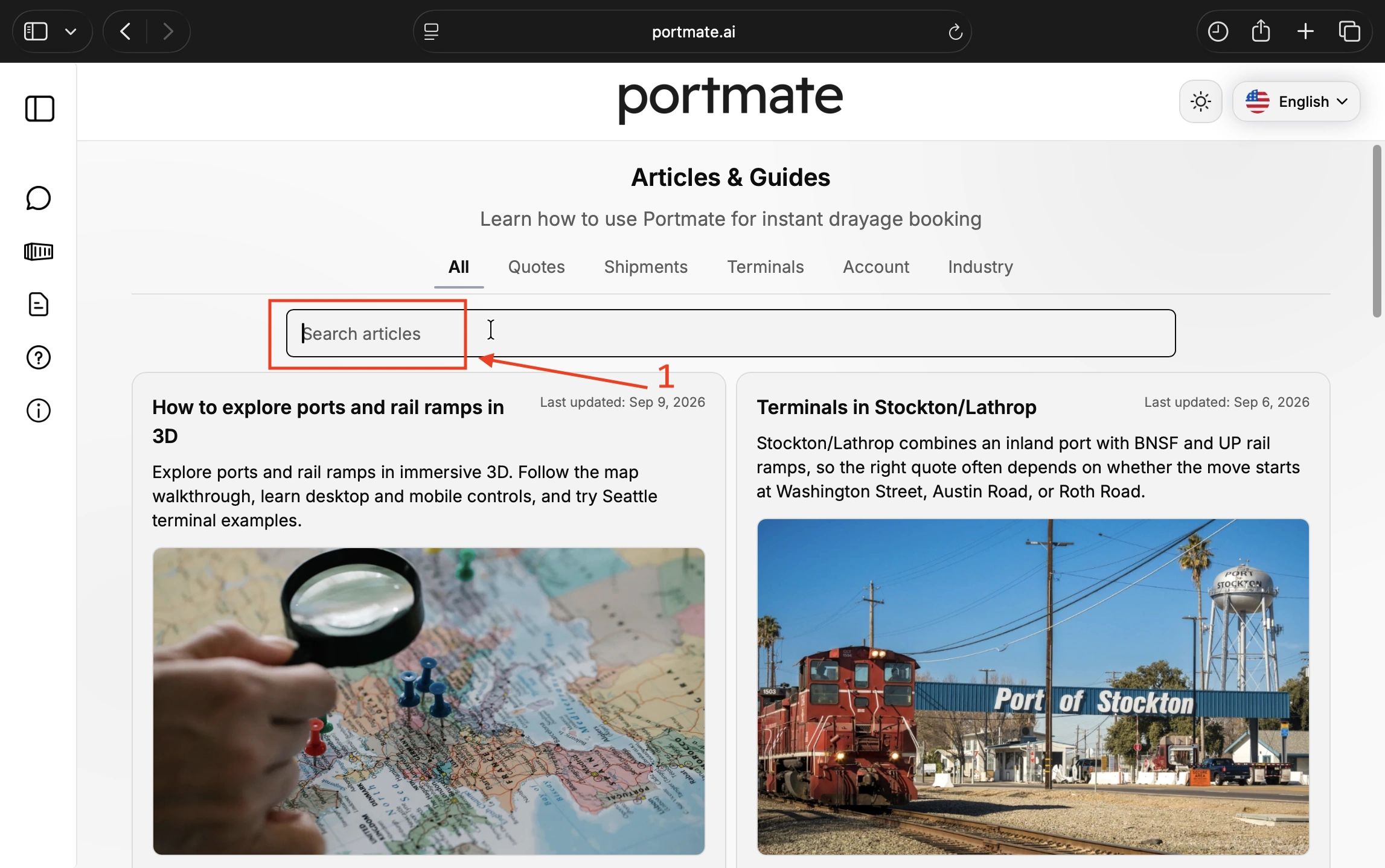Show Safari sidebar button
The height and width of the screenshot is (868, 1385).
[x=36, y=31]
